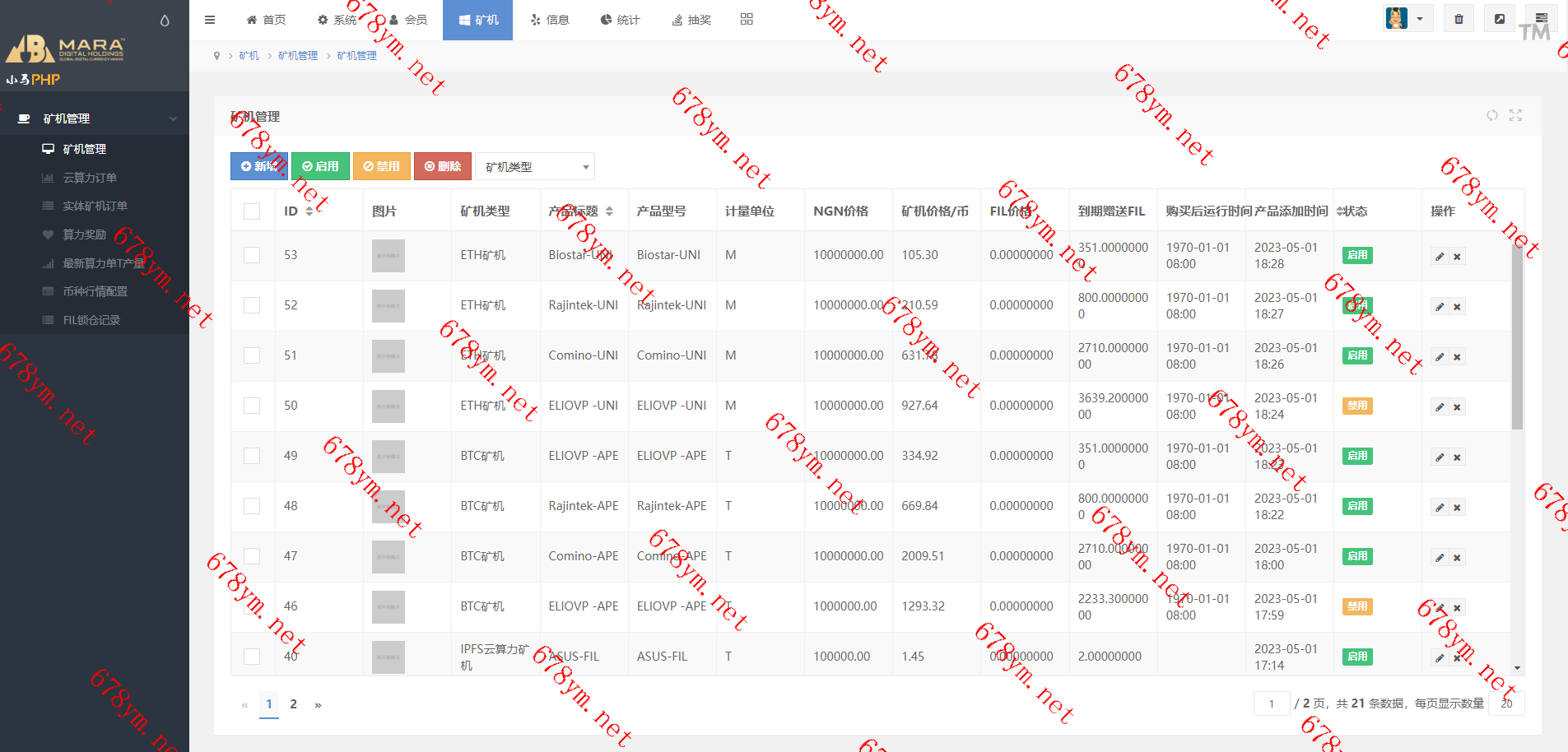The width and height of the screenshot is (1568, 752).
Task: Click the refresh icon in panel header
Action: (x=1491, y=115)
